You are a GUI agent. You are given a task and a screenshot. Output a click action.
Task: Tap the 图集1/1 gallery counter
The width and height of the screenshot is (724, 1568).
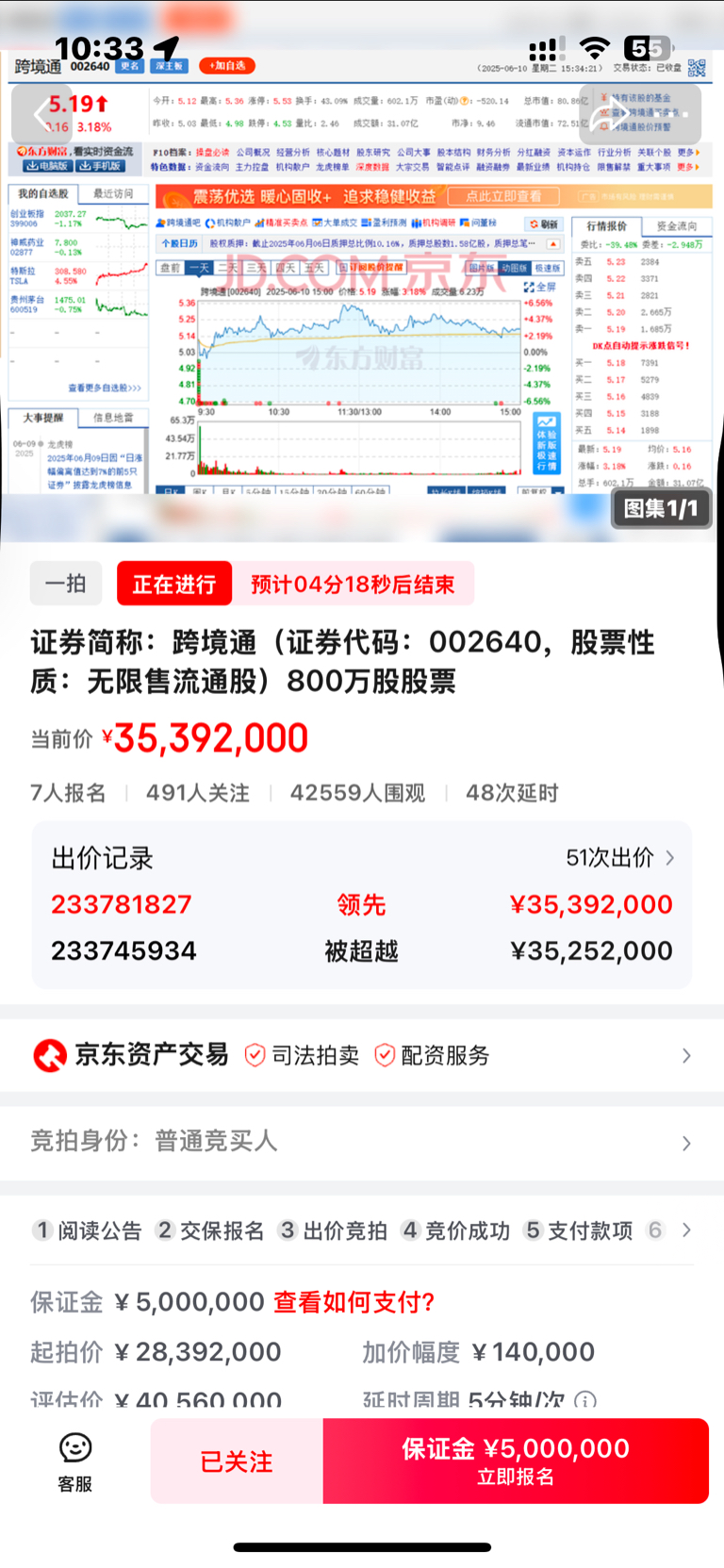pos(660,508)
